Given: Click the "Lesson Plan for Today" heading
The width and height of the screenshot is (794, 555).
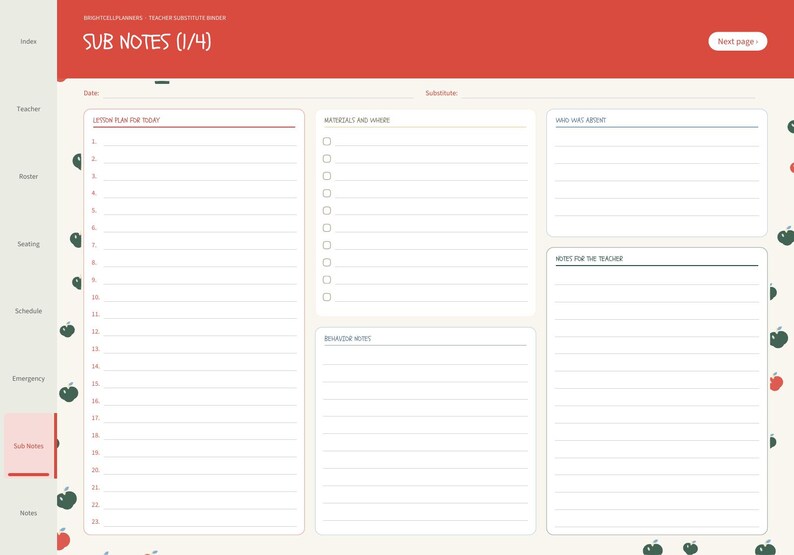Looking at the screenshot, I should 126,120.
